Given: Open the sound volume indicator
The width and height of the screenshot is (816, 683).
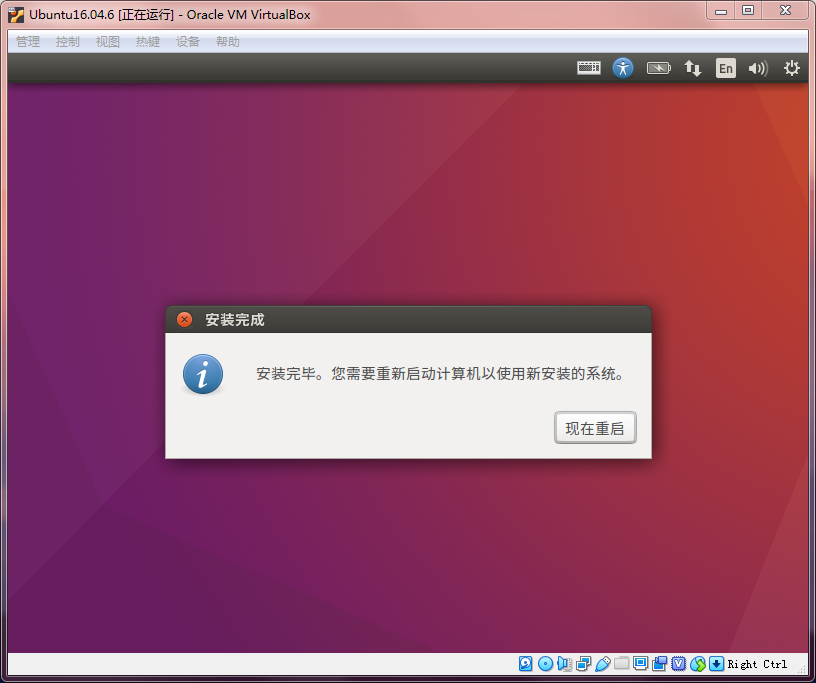Looking at the screenshot, I should (758, 68).
